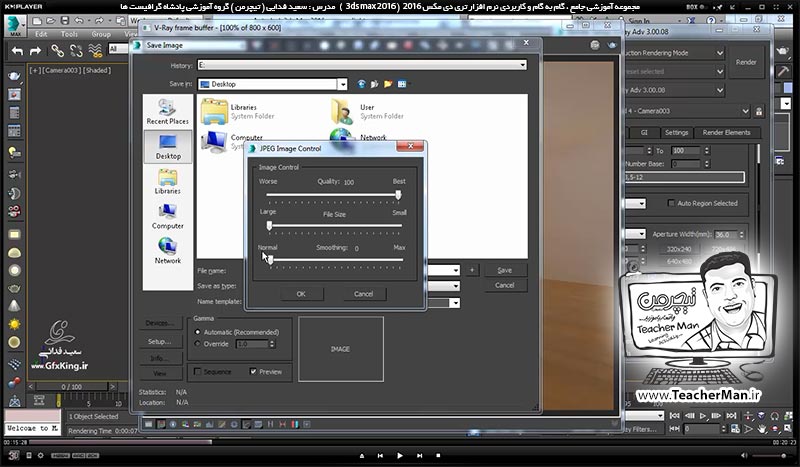The image size is (800, 467).
Task: Click Next Frame in 3ds Max playback
Action: pyautogui.click(x=716, y=416)
